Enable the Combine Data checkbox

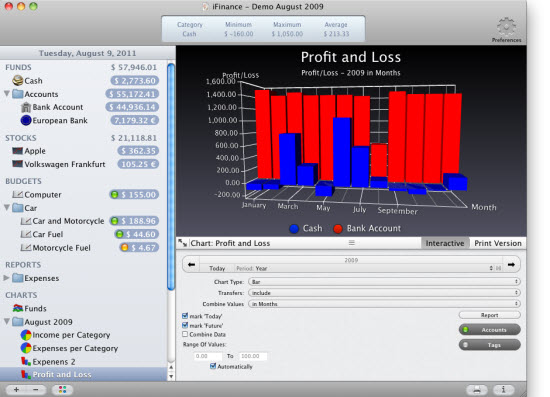click(185, 334)
